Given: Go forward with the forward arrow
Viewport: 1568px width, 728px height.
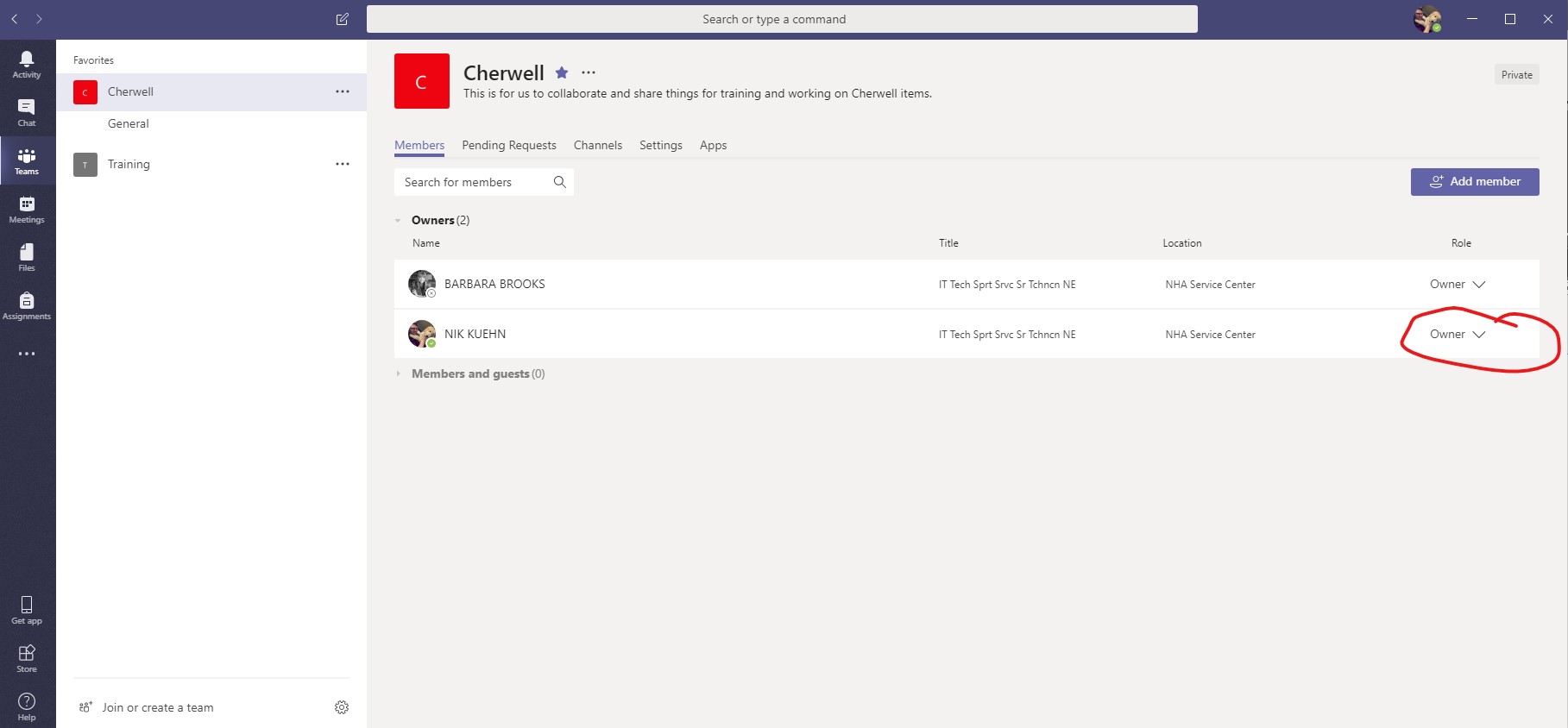Looking at the screenshot, I should coord(39,19).
